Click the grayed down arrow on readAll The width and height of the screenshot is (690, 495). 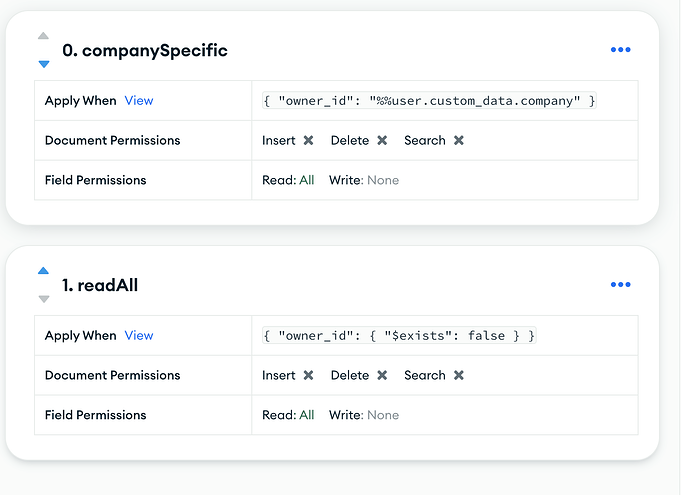[43, 298]
